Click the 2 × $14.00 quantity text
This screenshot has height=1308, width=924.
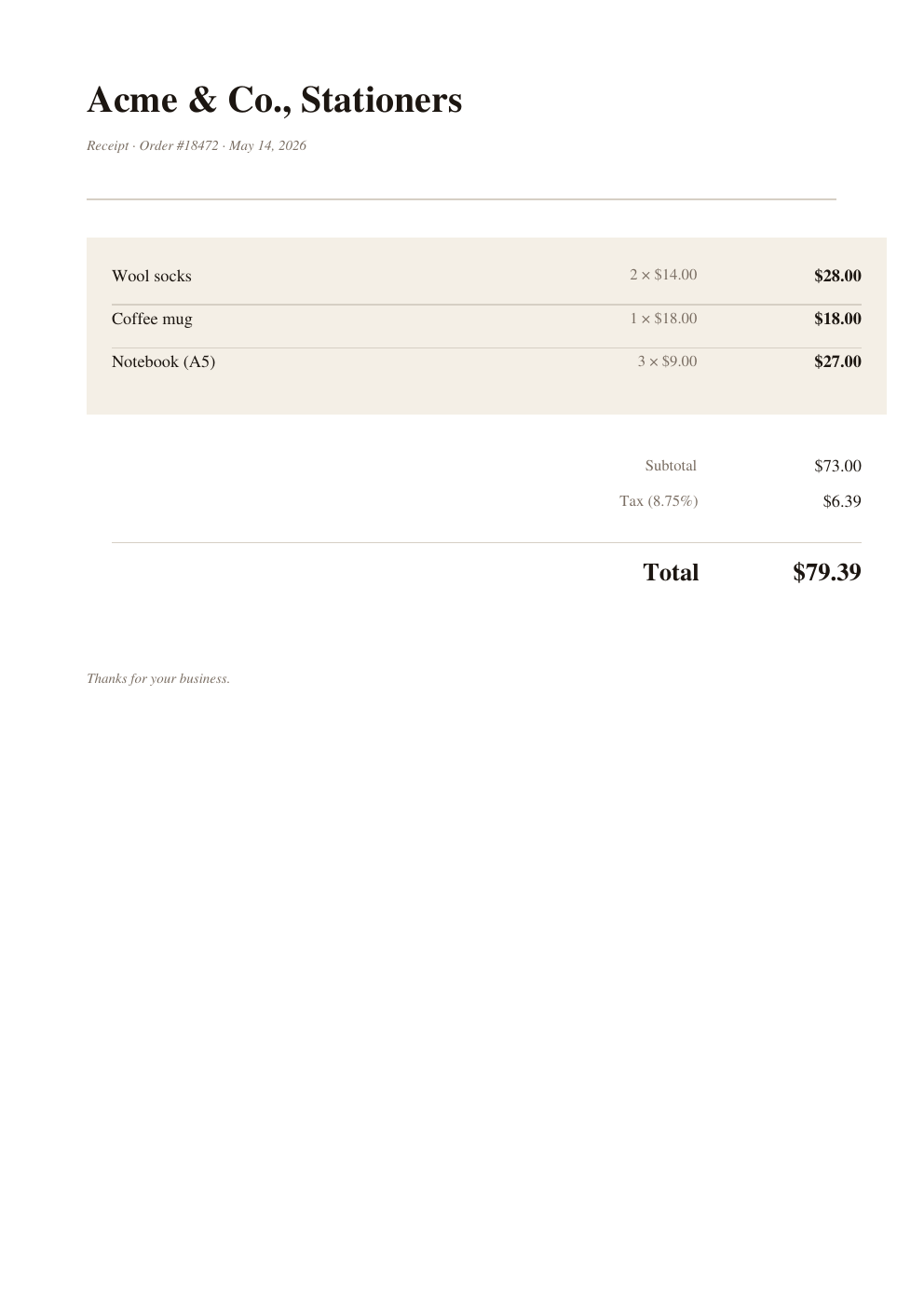tap(663, 275)
